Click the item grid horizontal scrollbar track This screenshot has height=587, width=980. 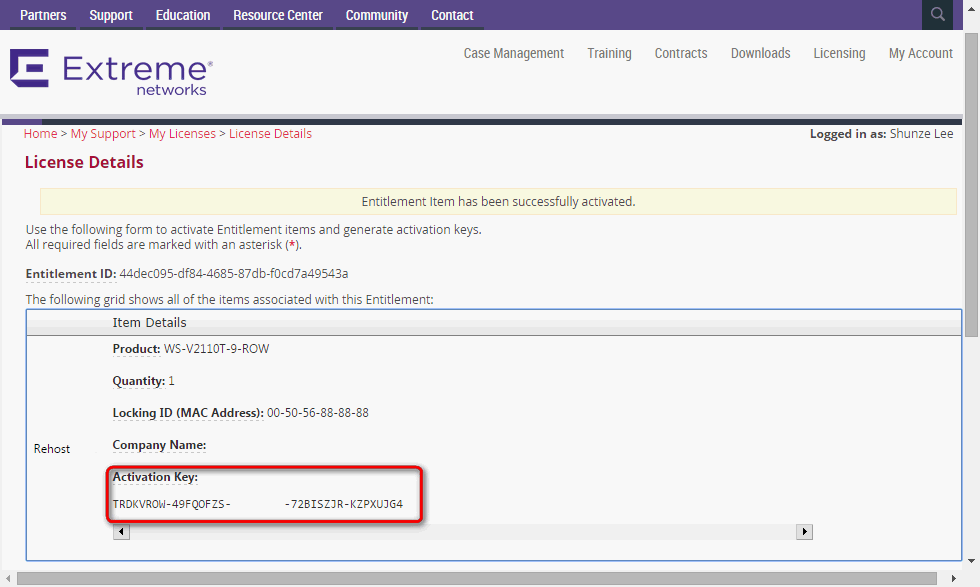[462, 532]
